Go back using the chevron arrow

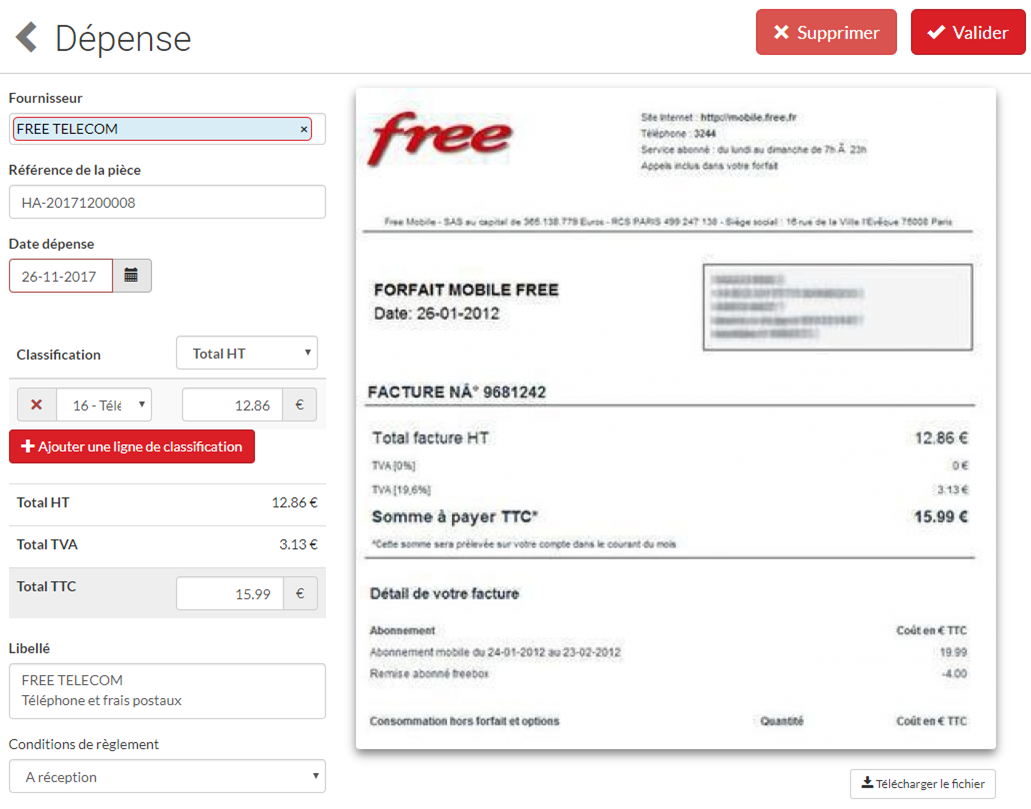point(26,37)
